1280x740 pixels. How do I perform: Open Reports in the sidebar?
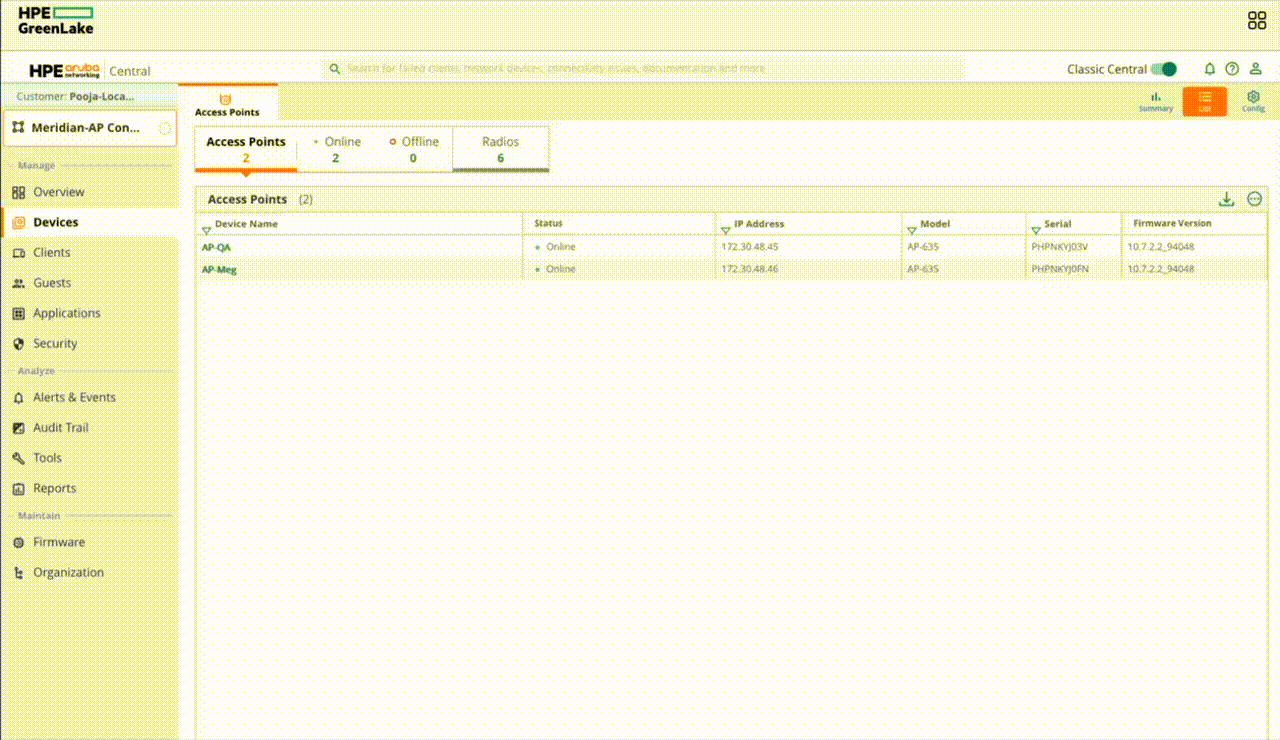(x=54, y=488)
